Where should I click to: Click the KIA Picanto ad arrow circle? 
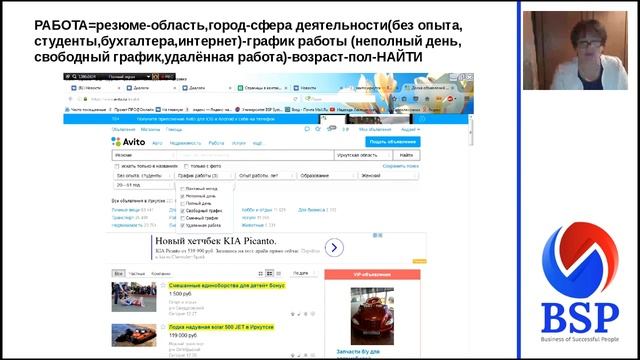click(334, 247)
